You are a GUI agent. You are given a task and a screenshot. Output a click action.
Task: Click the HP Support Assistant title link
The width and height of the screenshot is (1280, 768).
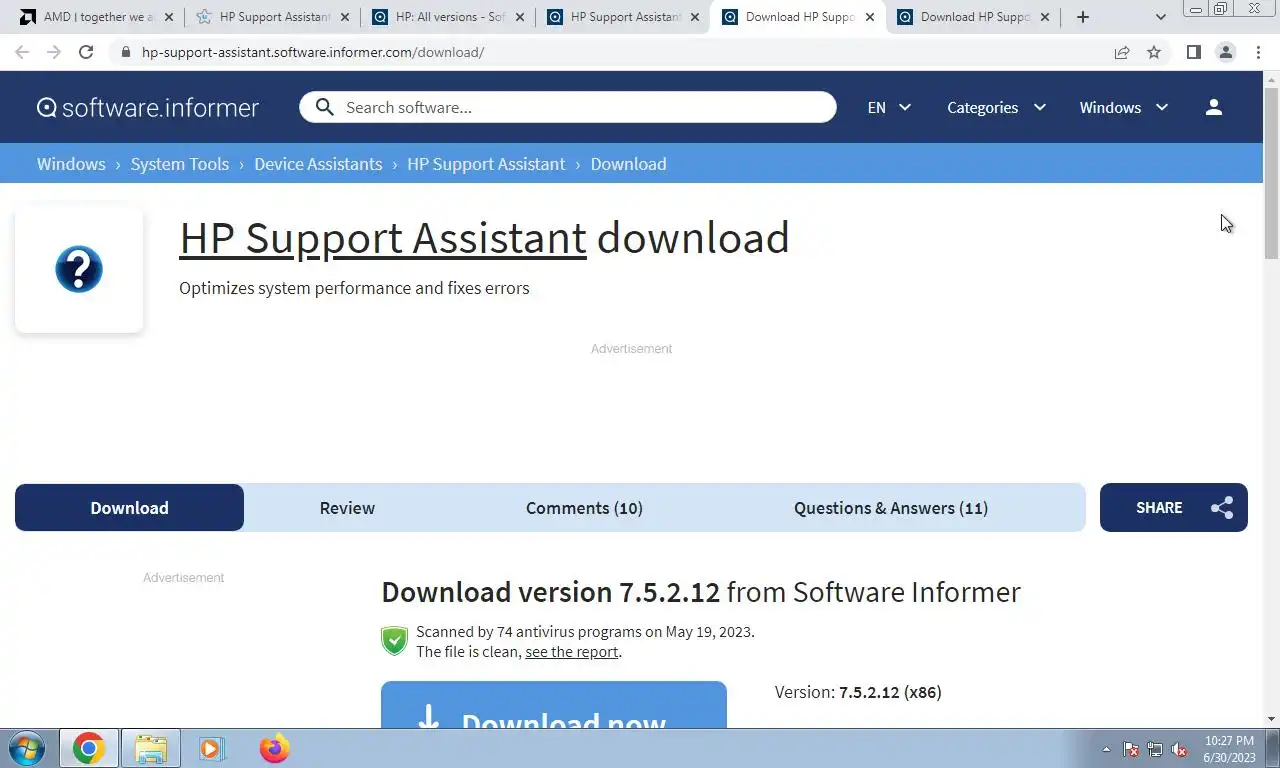click(x=383, y=238)
